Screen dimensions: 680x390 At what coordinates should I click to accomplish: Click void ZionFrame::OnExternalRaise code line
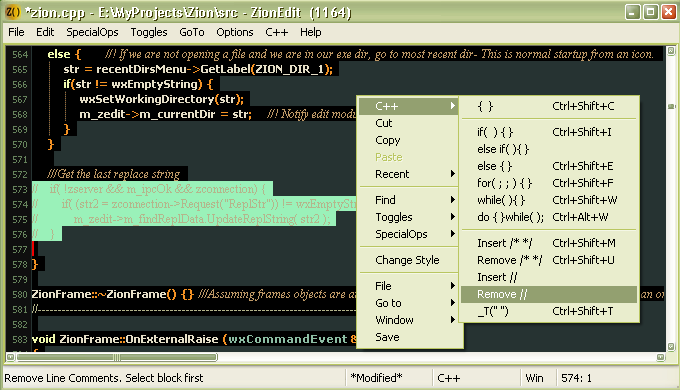[x=194, y=339]
